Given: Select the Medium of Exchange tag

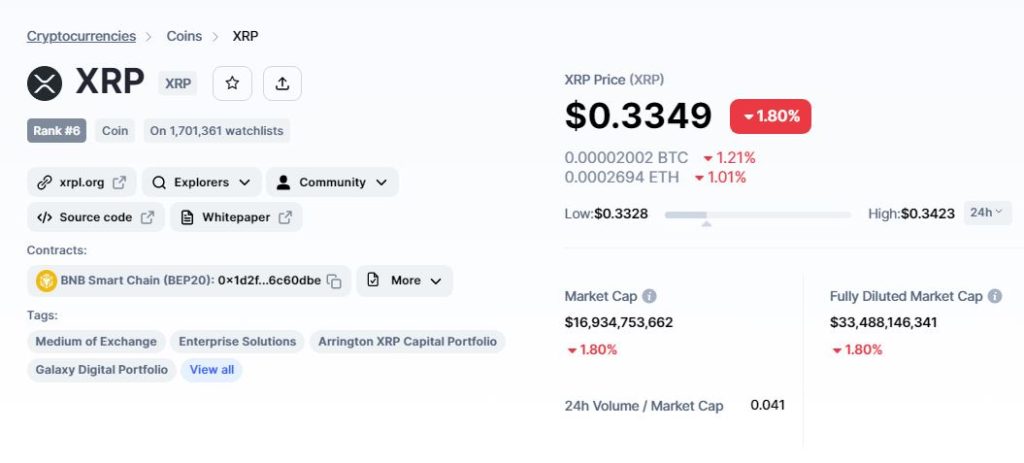Looking at the screenshot, I should point(96,342).
